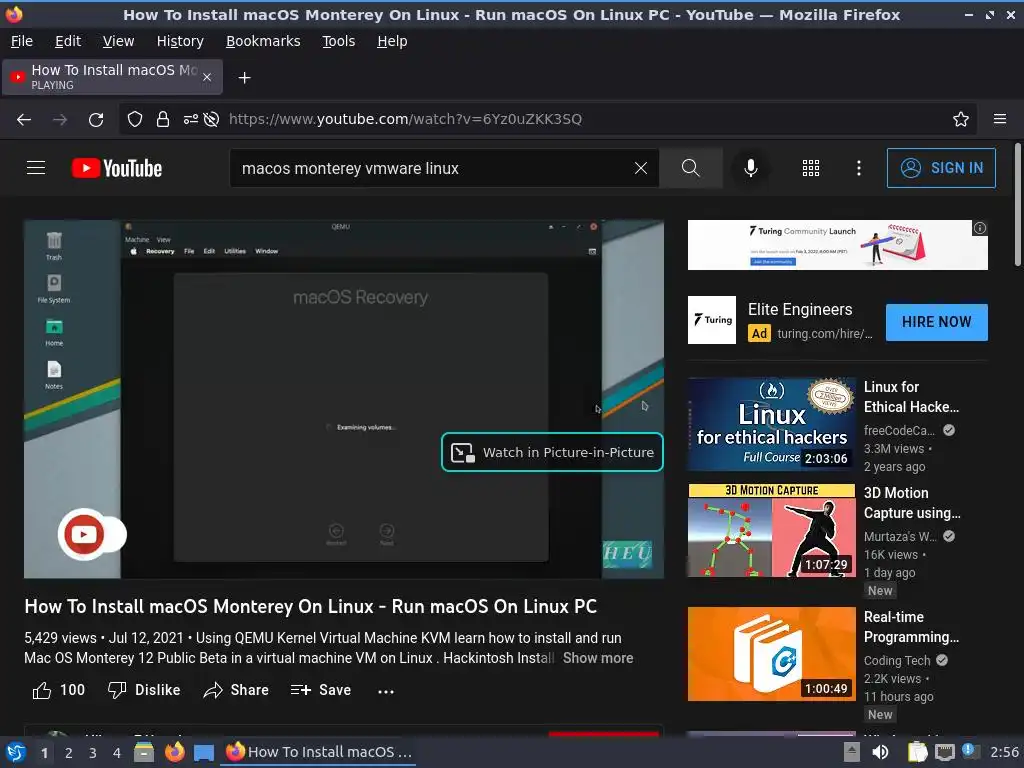Image resolution: width=1024 pixels, height=768 pixels.
Task: Close the 'How To Install macOS' tab
Action: [207, 77]
